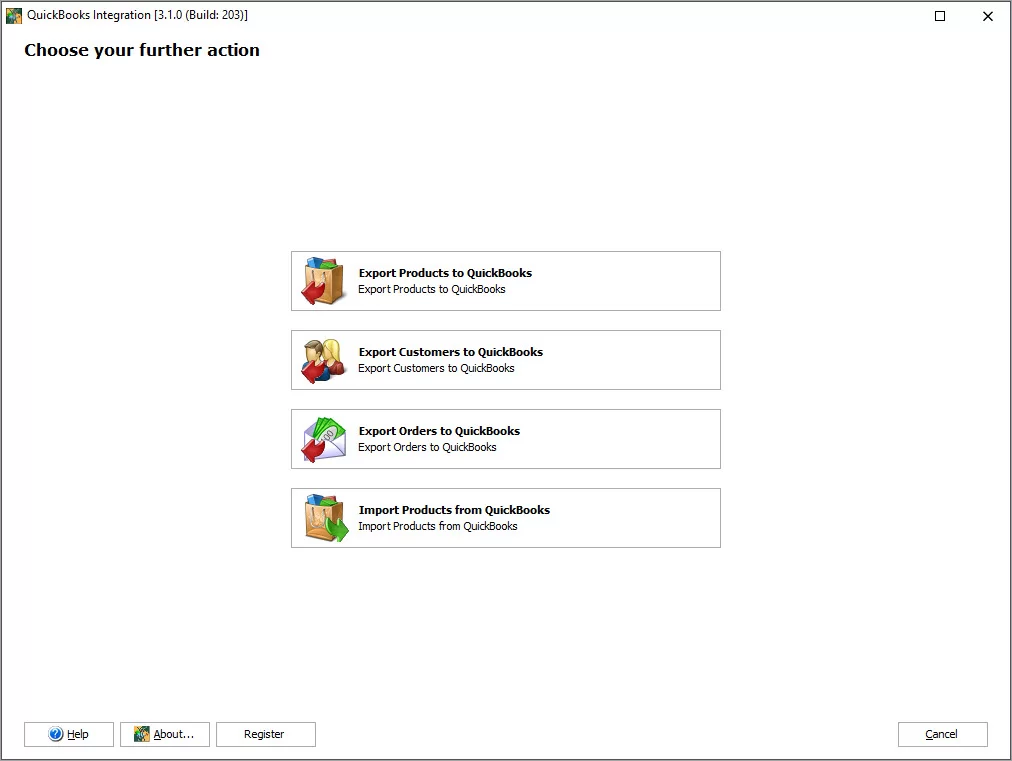Cancel the wizard
The width and height of the screenshot is (1012, 761).
click(942, 735)
